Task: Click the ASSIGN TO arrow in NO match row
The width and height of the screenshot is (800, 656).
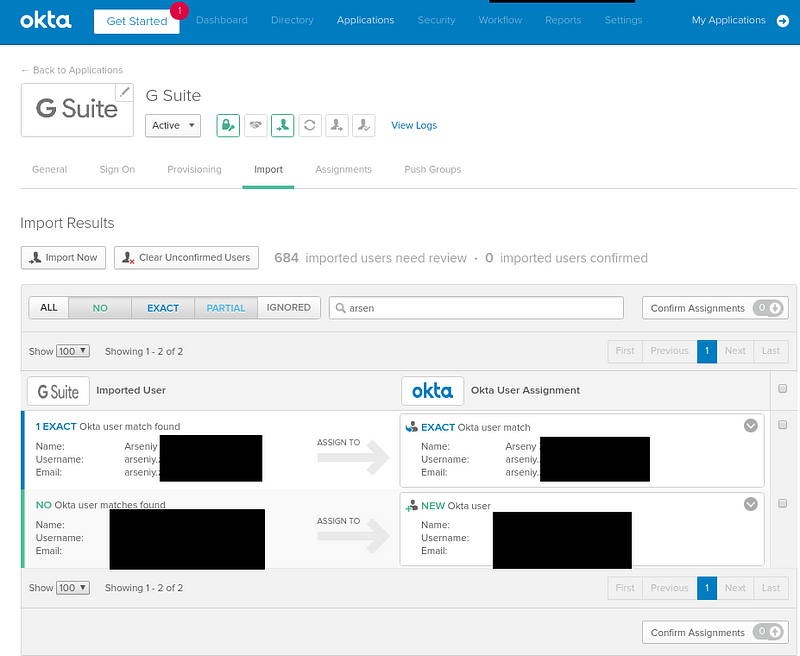Action: (x=353, y=536)
